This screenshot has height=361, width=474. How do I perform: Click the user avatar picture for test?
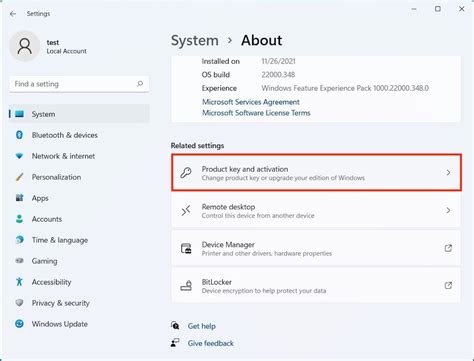pos(25,46)
